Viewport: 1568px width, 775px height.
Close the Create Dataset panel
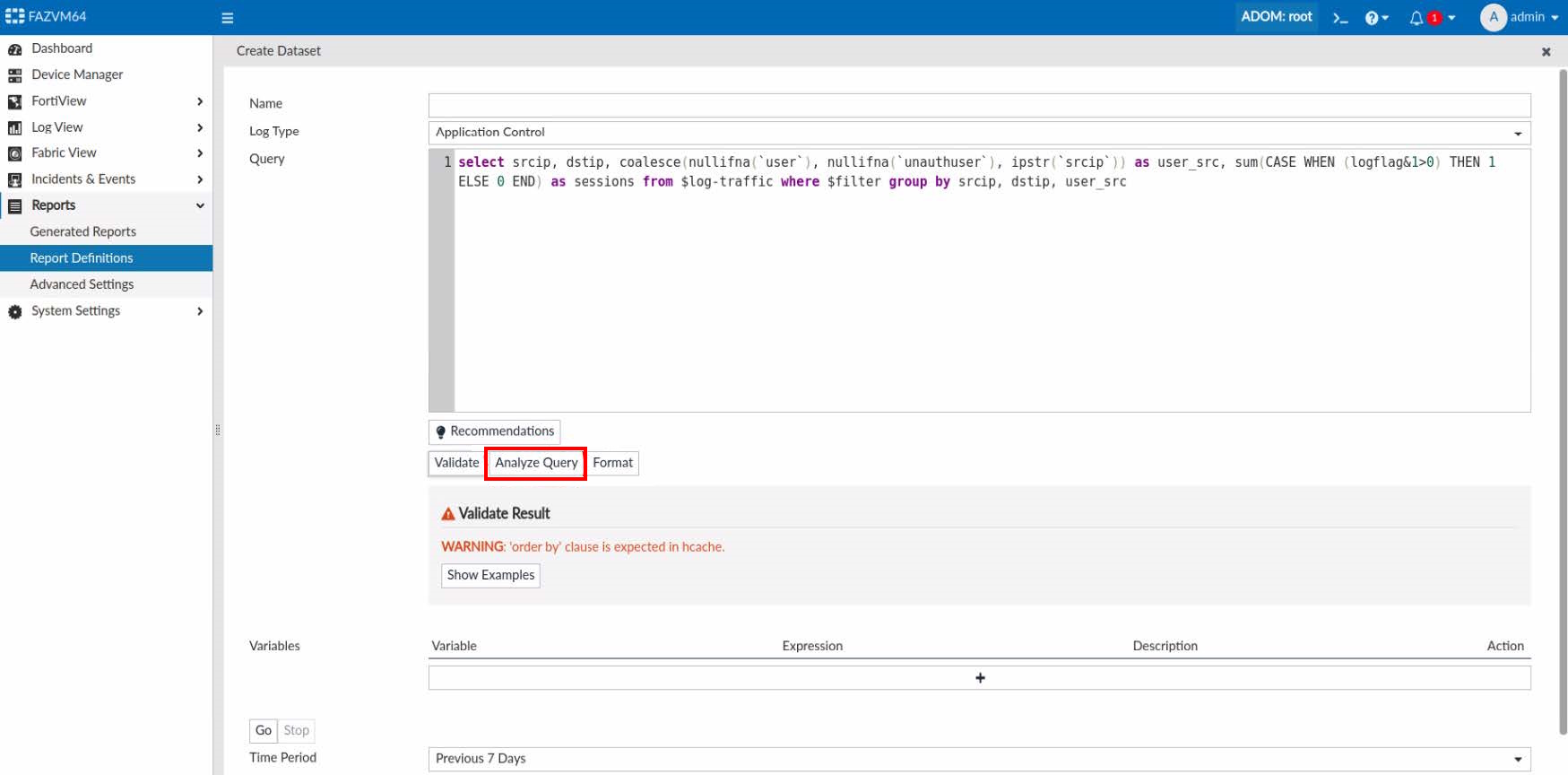coord(1546,52)
